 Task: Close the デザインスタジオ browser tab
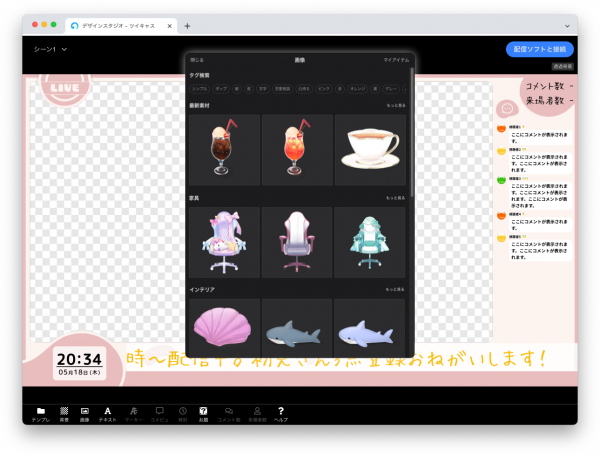coord(170,26)
